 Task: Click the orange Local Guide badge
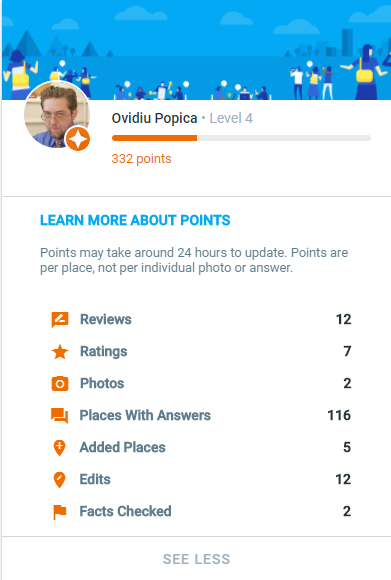pos(78,139)
